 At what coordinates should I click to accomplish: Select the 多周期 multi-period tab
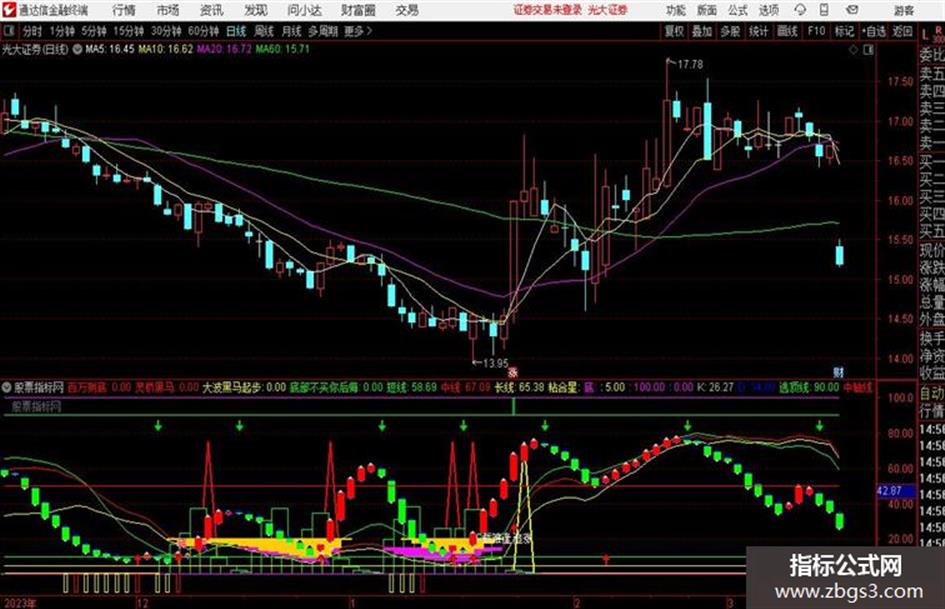point(322,31)
